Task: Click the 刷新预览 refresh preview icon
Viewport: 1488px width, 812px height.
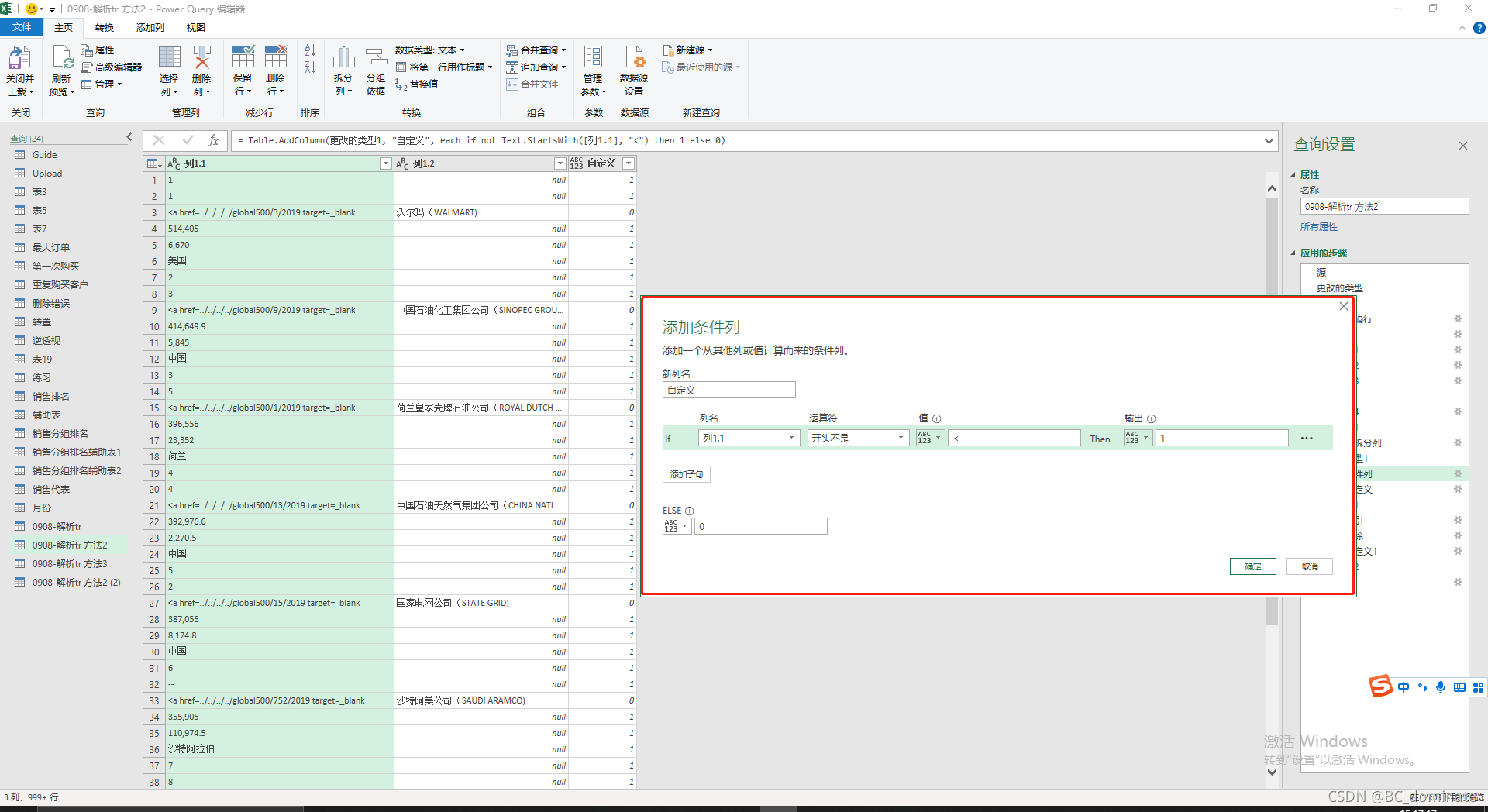Action: (62, 57)
